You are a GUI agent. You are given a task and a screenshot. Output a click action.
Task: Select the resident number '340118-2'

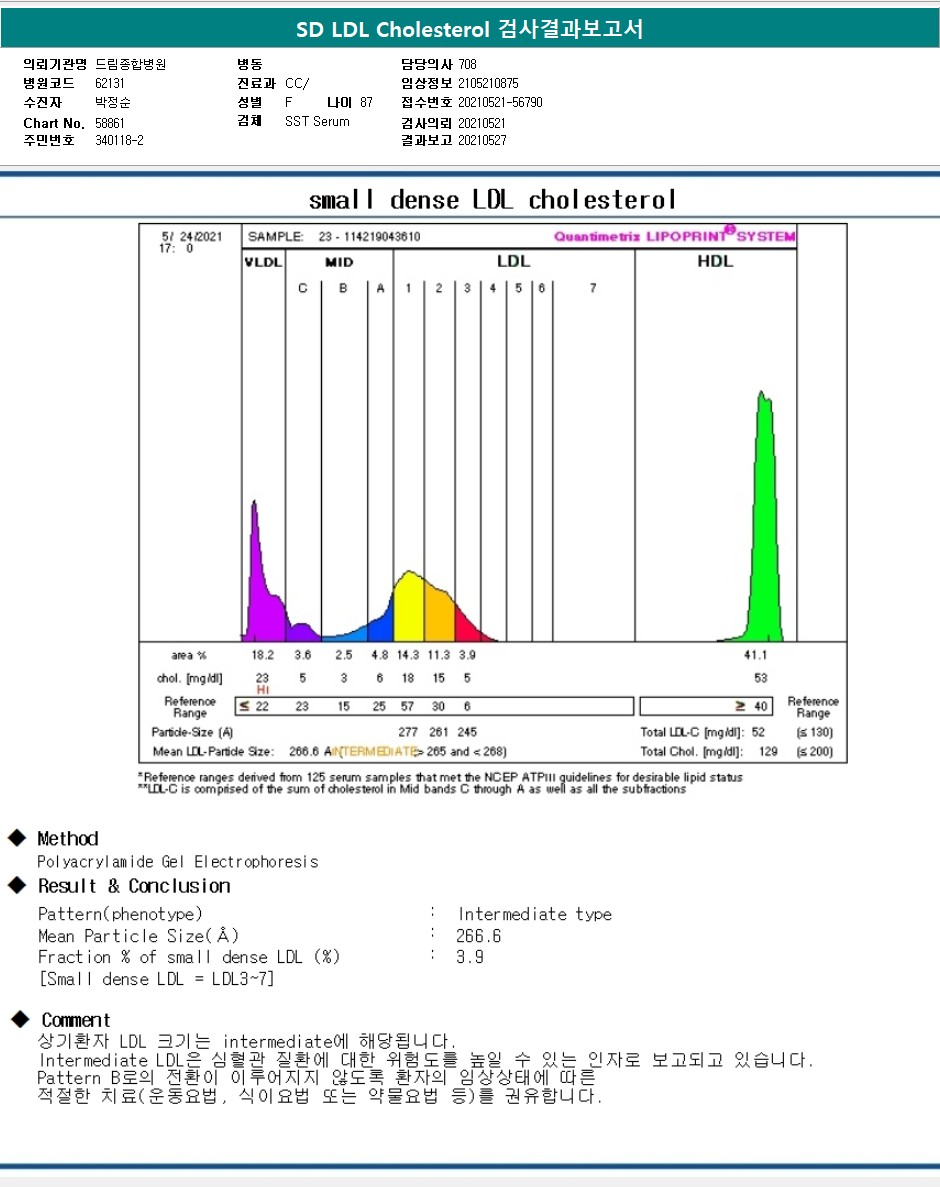(119, 140)
